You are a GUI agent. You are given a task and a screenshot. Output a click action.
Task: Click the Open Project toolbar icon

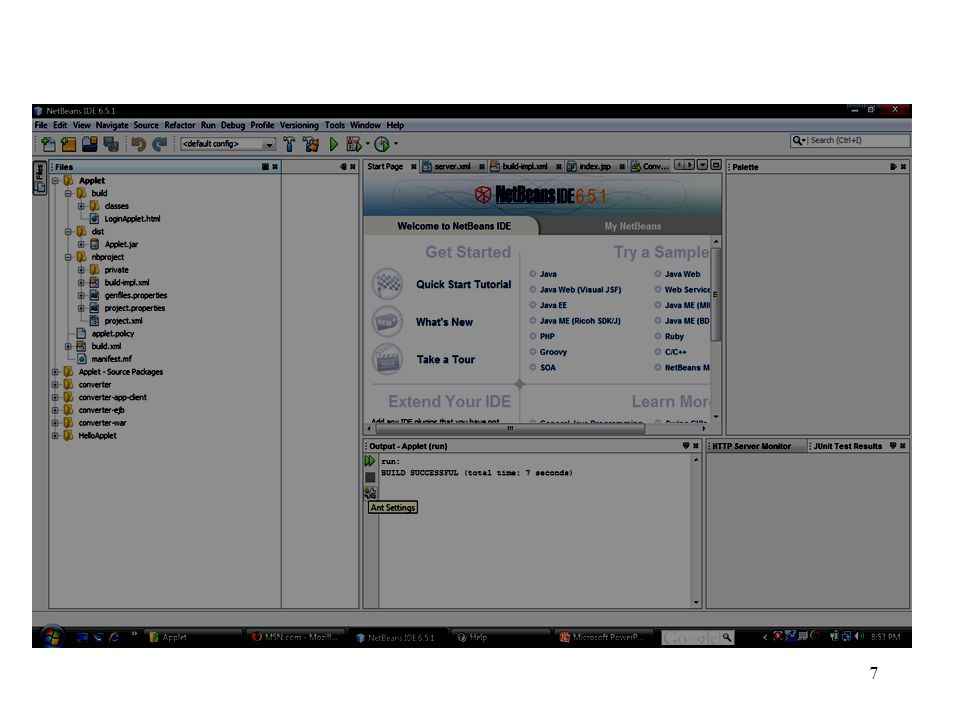89,144
